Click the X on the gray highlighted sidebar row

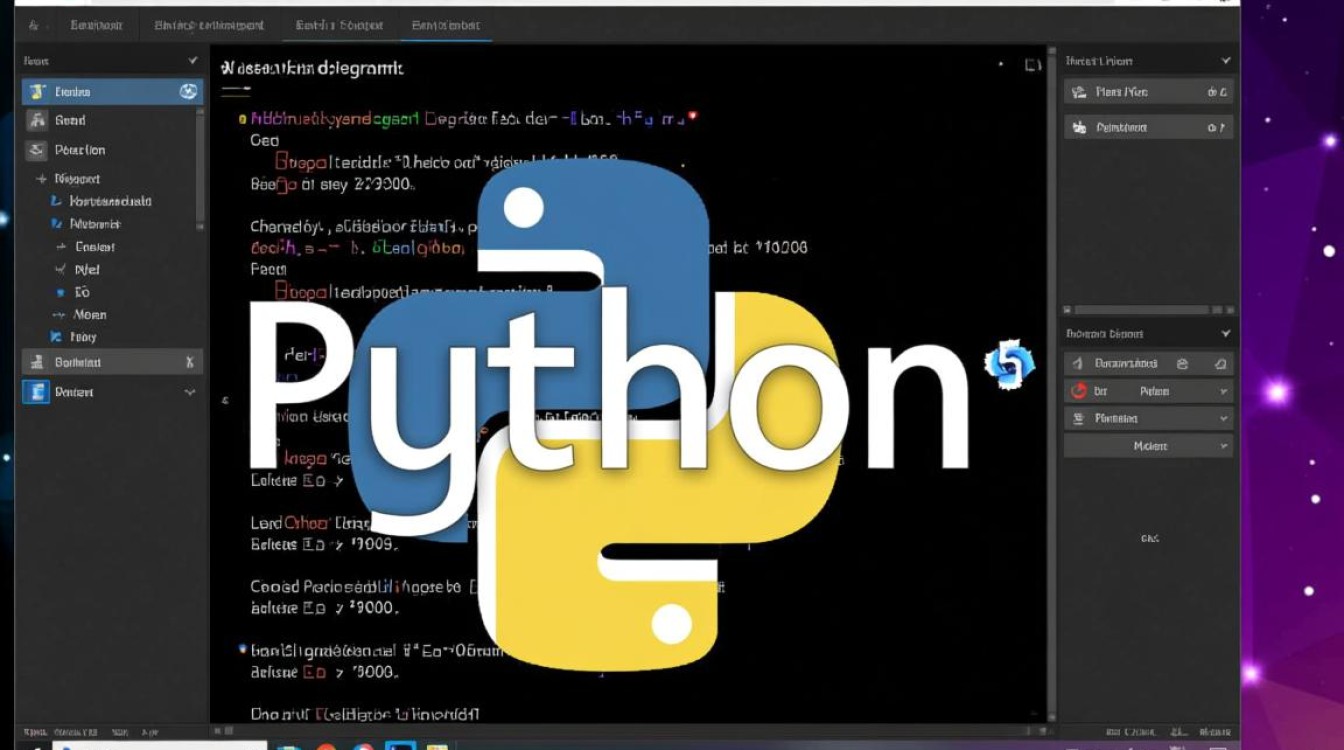pyautogui.click(x=189, y=362)
